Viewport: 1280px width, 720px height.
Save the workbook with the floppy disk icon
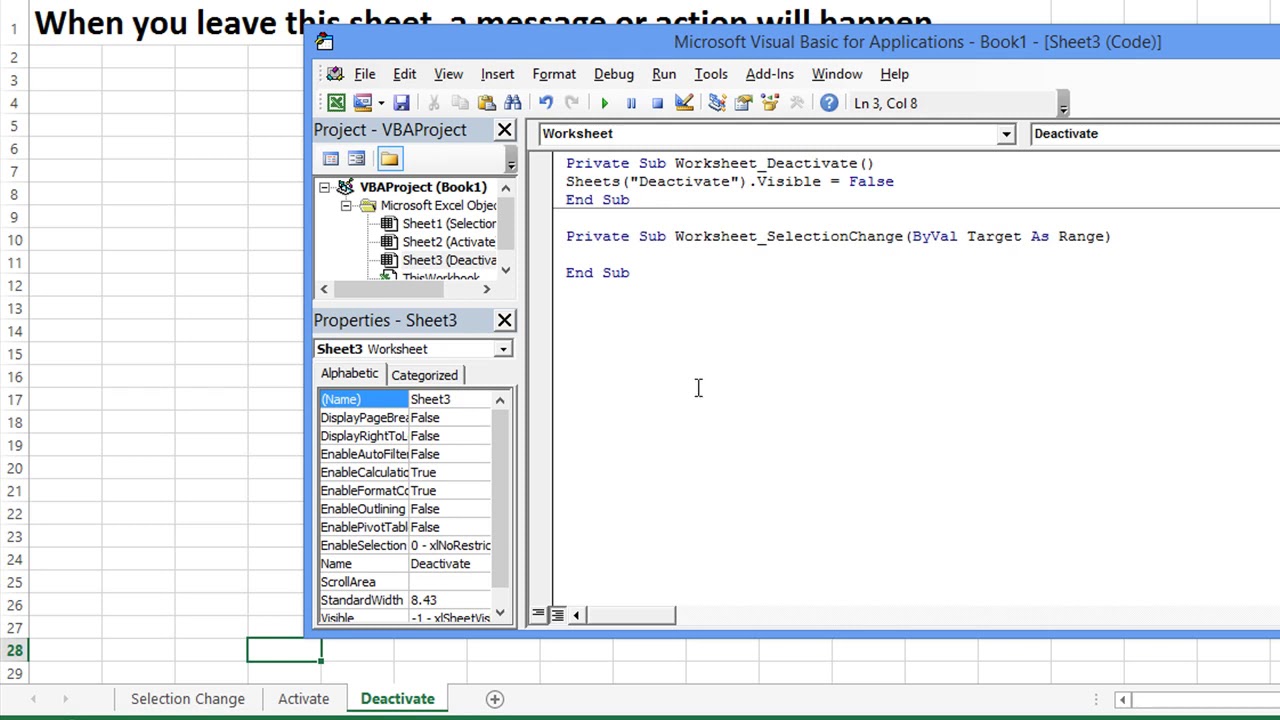(401, 103)
